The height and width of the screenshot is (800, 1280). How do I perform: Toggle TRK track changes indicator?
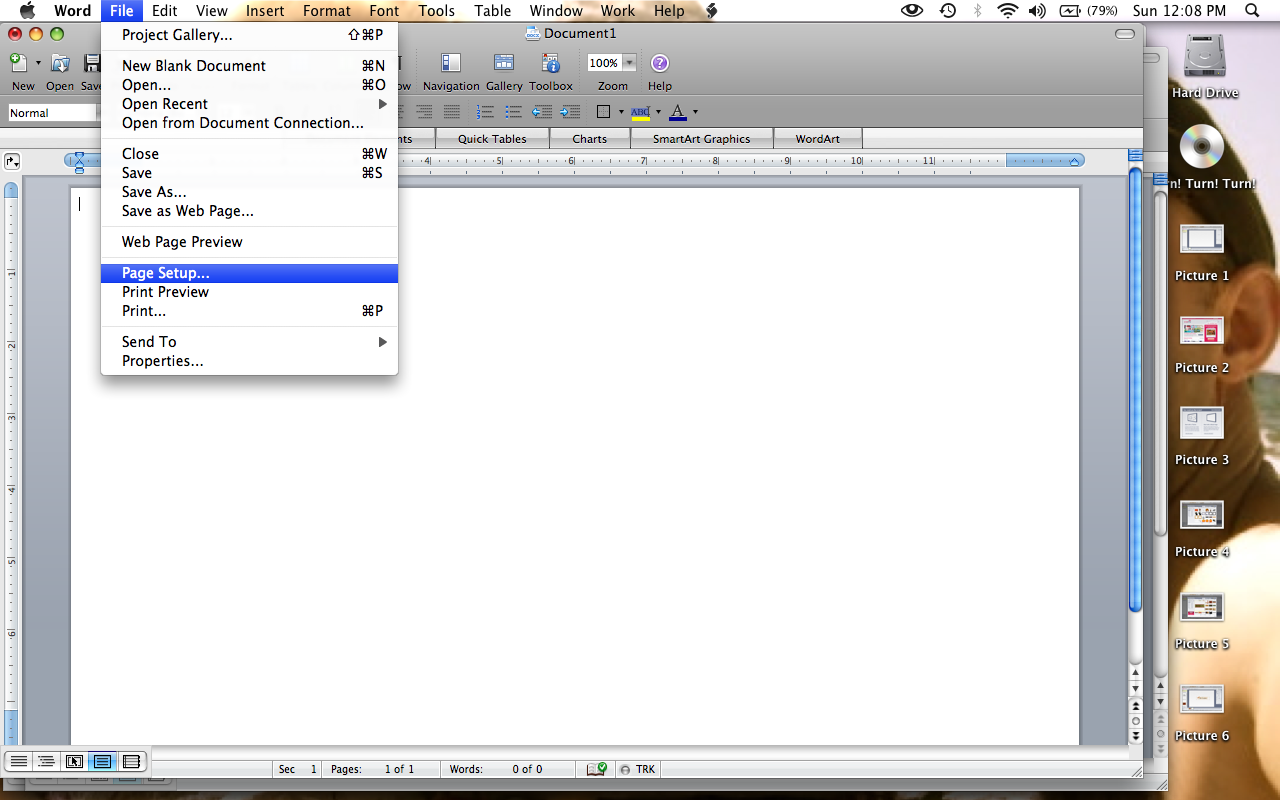click(x=638, y=769)
